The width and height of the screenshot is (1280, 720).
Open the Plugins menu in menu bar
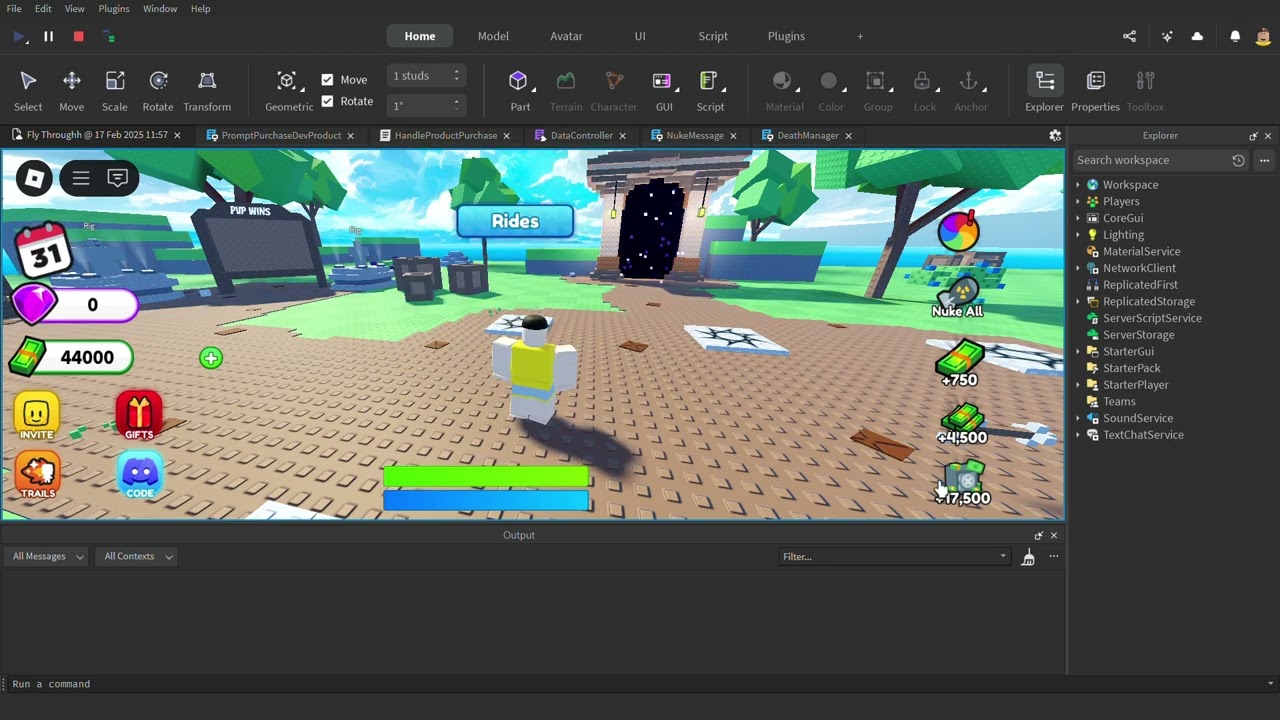coord(114,9)
